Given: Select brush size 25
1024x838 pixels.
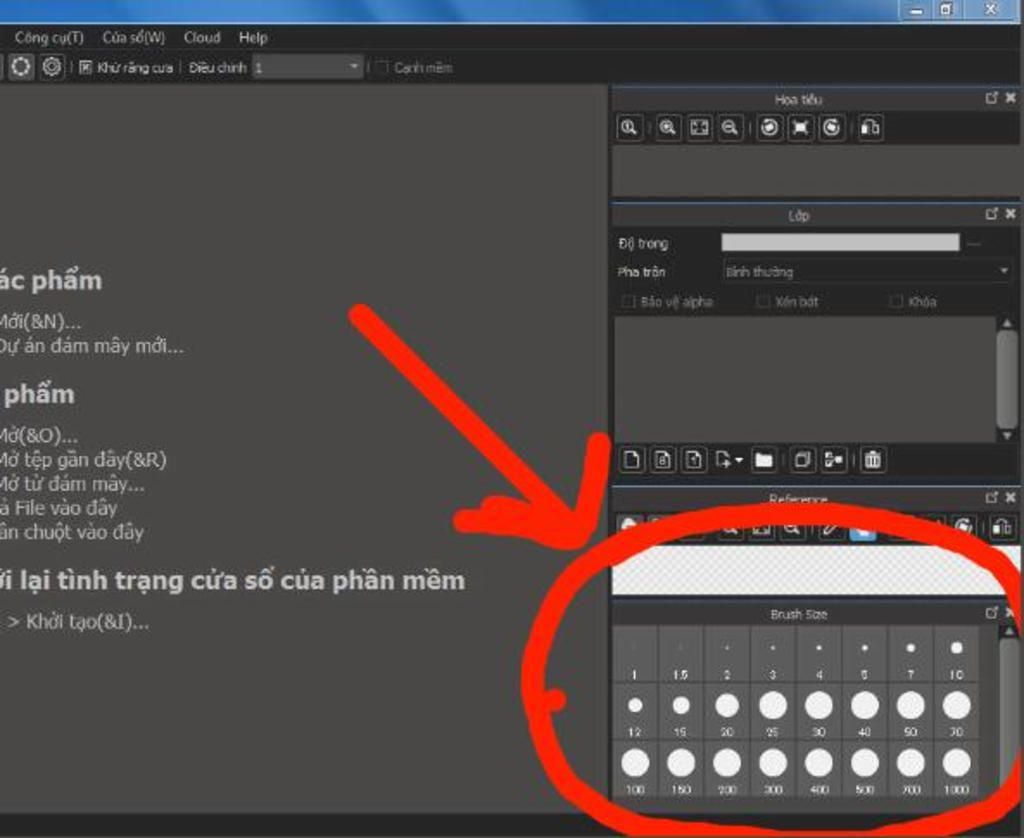Looking at the screenshot, I should click(x=773, y=713).
